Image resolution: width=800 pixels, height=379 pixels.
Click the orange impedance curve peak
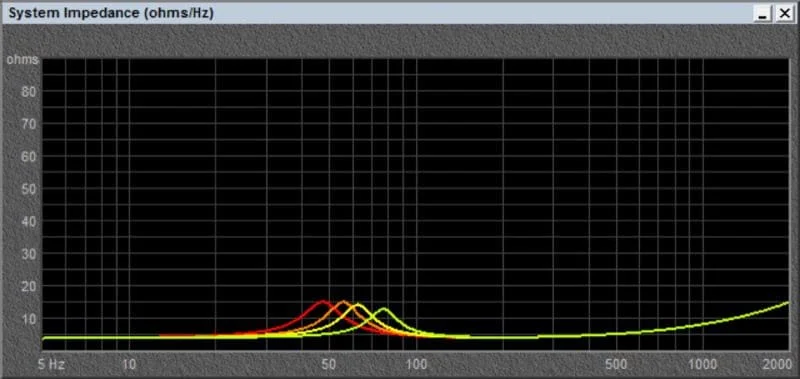pos(343,302)
